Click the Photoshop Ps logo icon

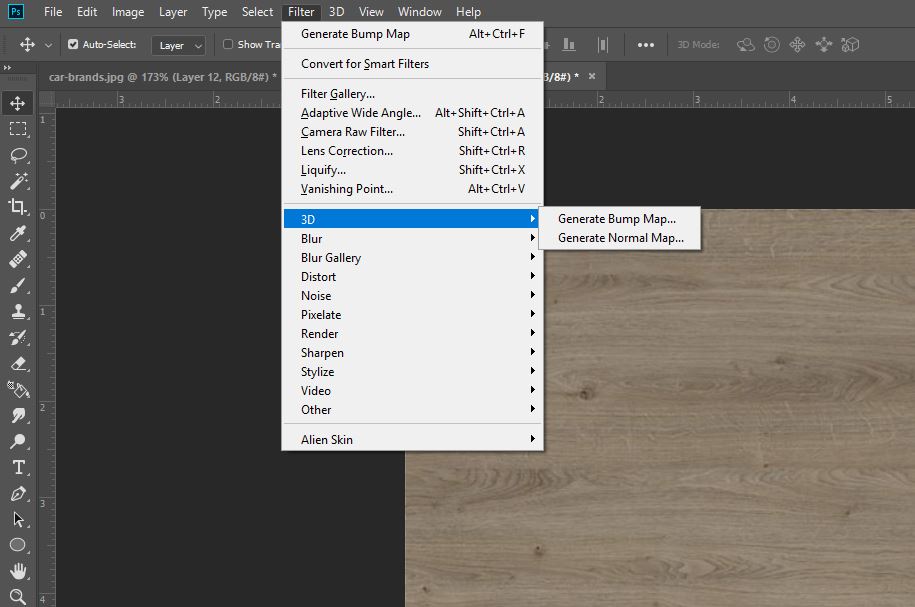click(x=16, y=12)
